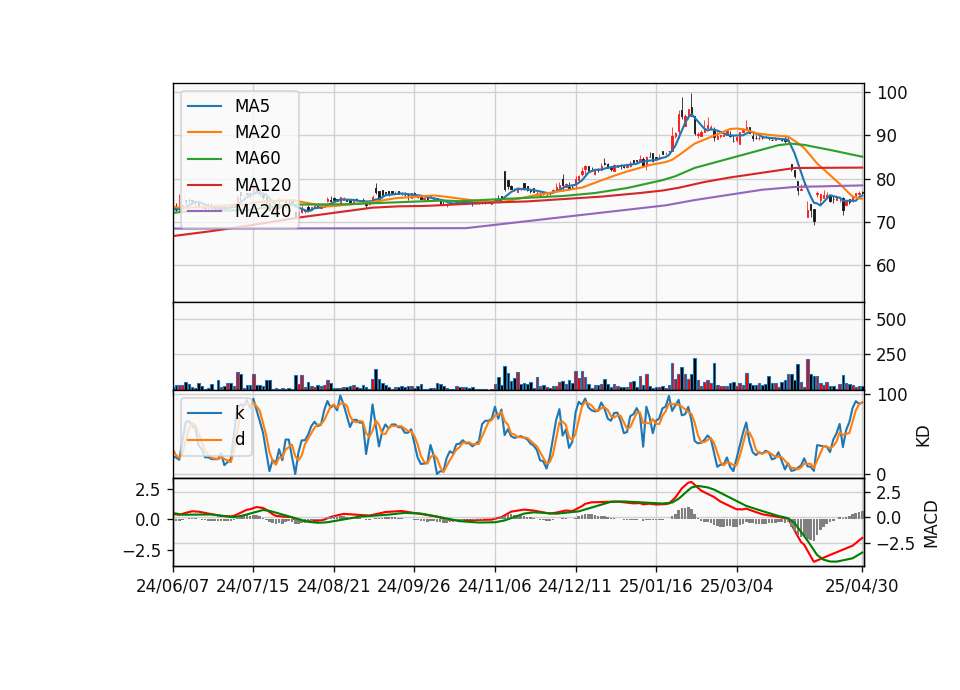Click the left MACD axis 0.0 label
960x690 pixels.
click(148, 520)
